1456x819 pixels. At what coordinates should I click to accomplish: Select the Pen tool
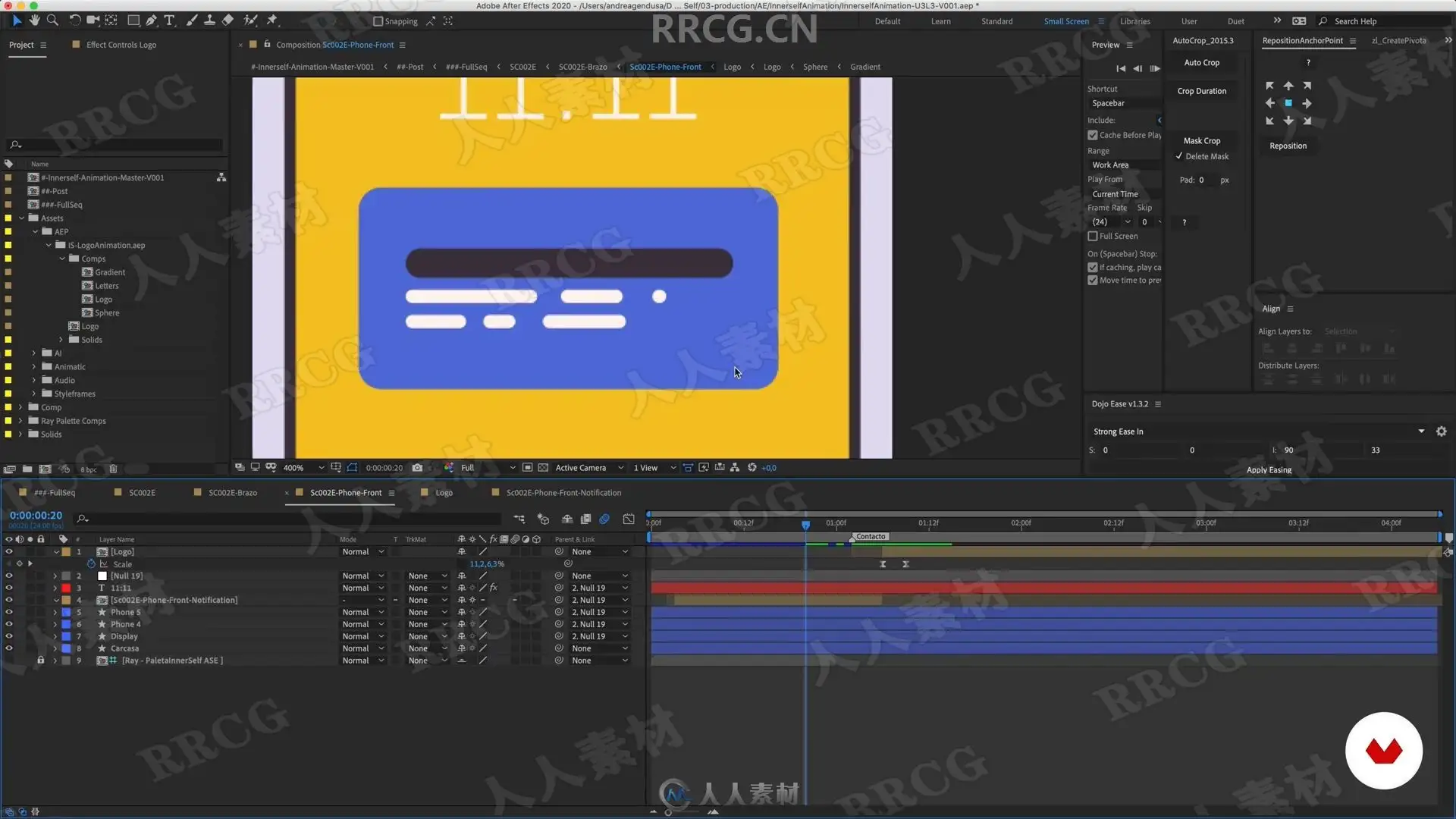pos(151,20)
